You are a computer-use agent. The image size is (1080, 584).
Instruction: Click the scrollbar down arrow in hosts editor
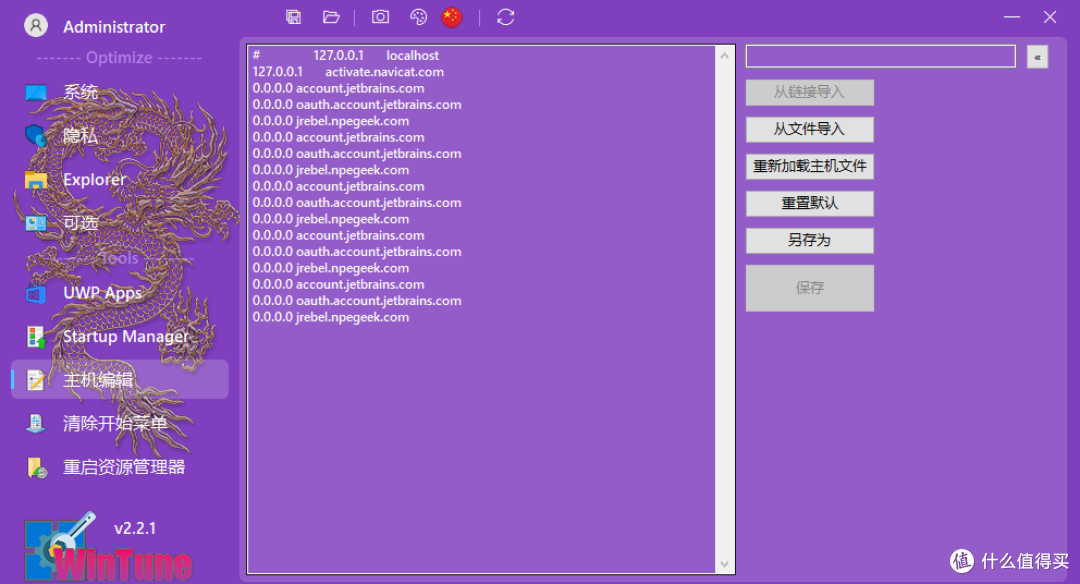coord(725,564)
